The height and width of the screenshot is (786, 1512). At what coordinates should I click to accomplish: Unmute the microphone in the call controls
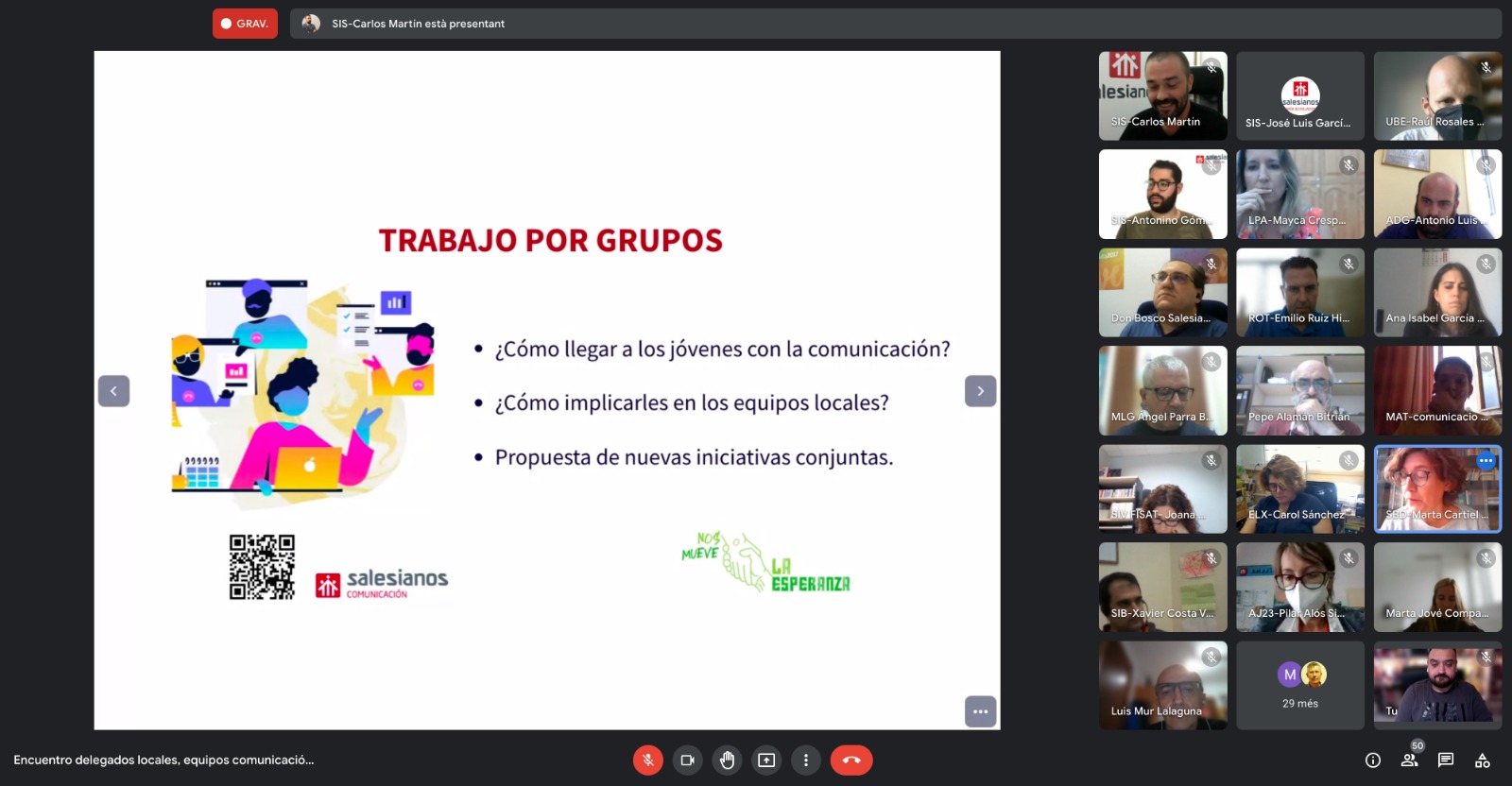coord(647,760)
